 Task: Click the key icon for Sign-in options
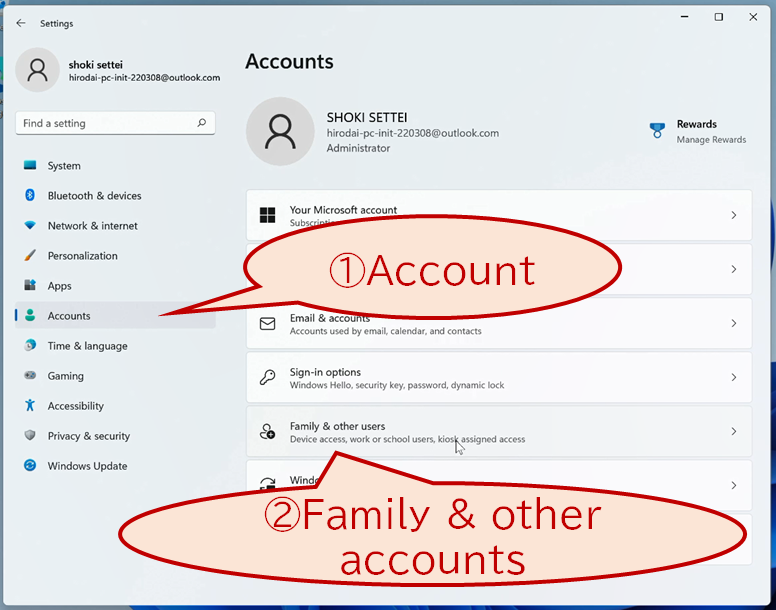pyautogui.click(x=268, y=377)
